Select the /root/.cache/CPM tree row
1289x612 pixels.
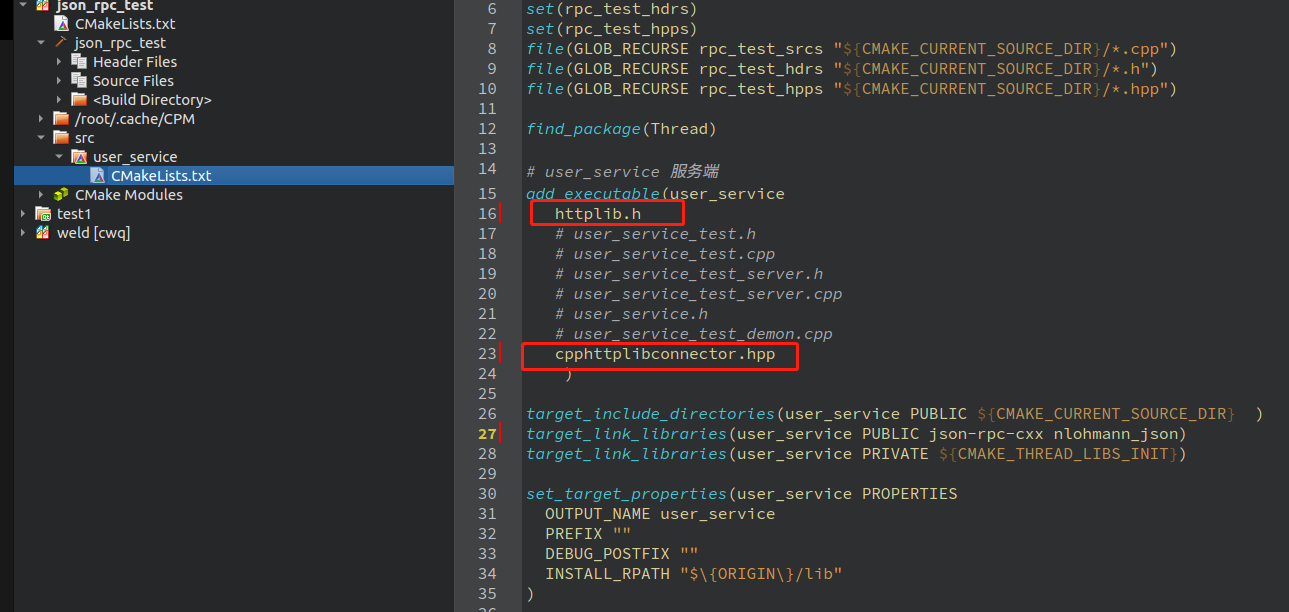coord(234,118)
